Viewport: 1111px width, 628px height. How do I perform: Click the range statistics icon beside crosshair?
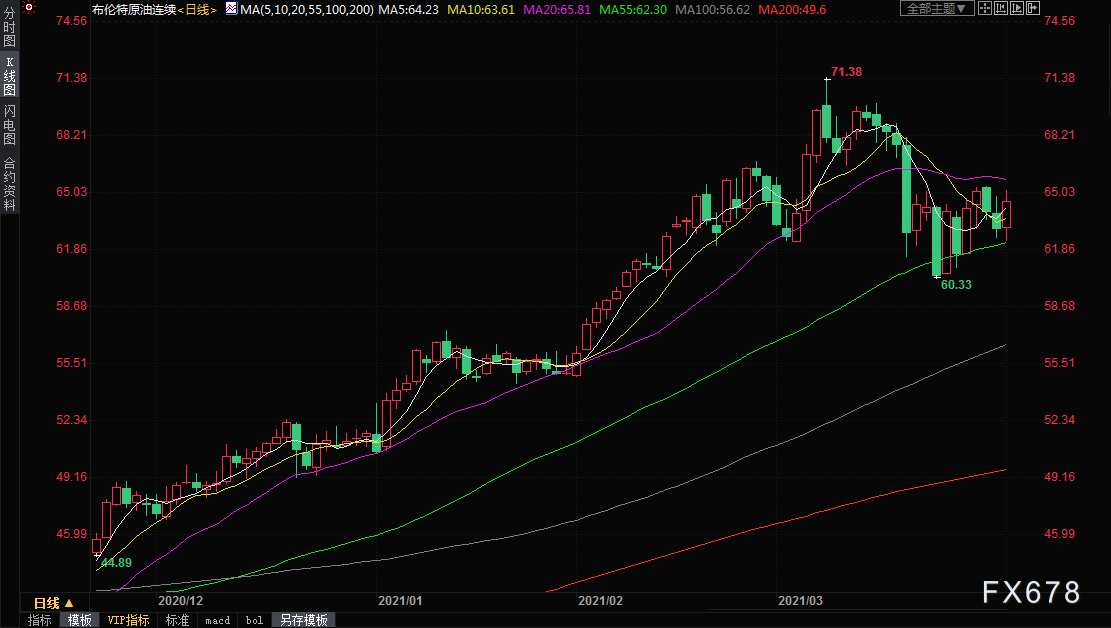(x=1003, y=9)
